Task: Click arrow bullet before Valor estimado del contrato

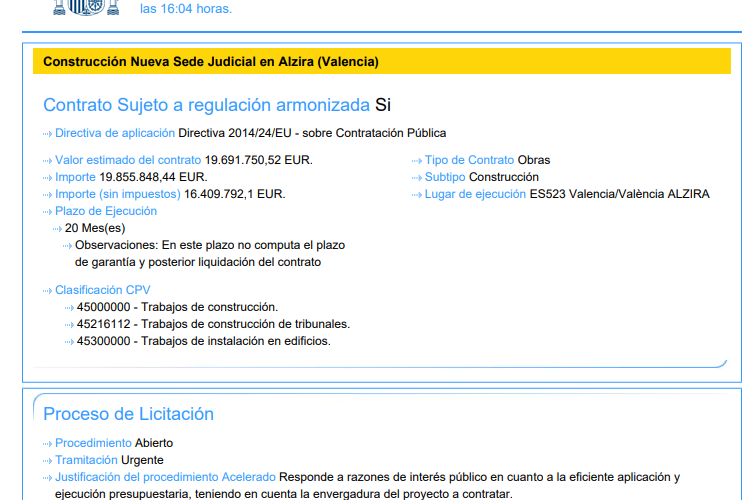Action: 48,161
